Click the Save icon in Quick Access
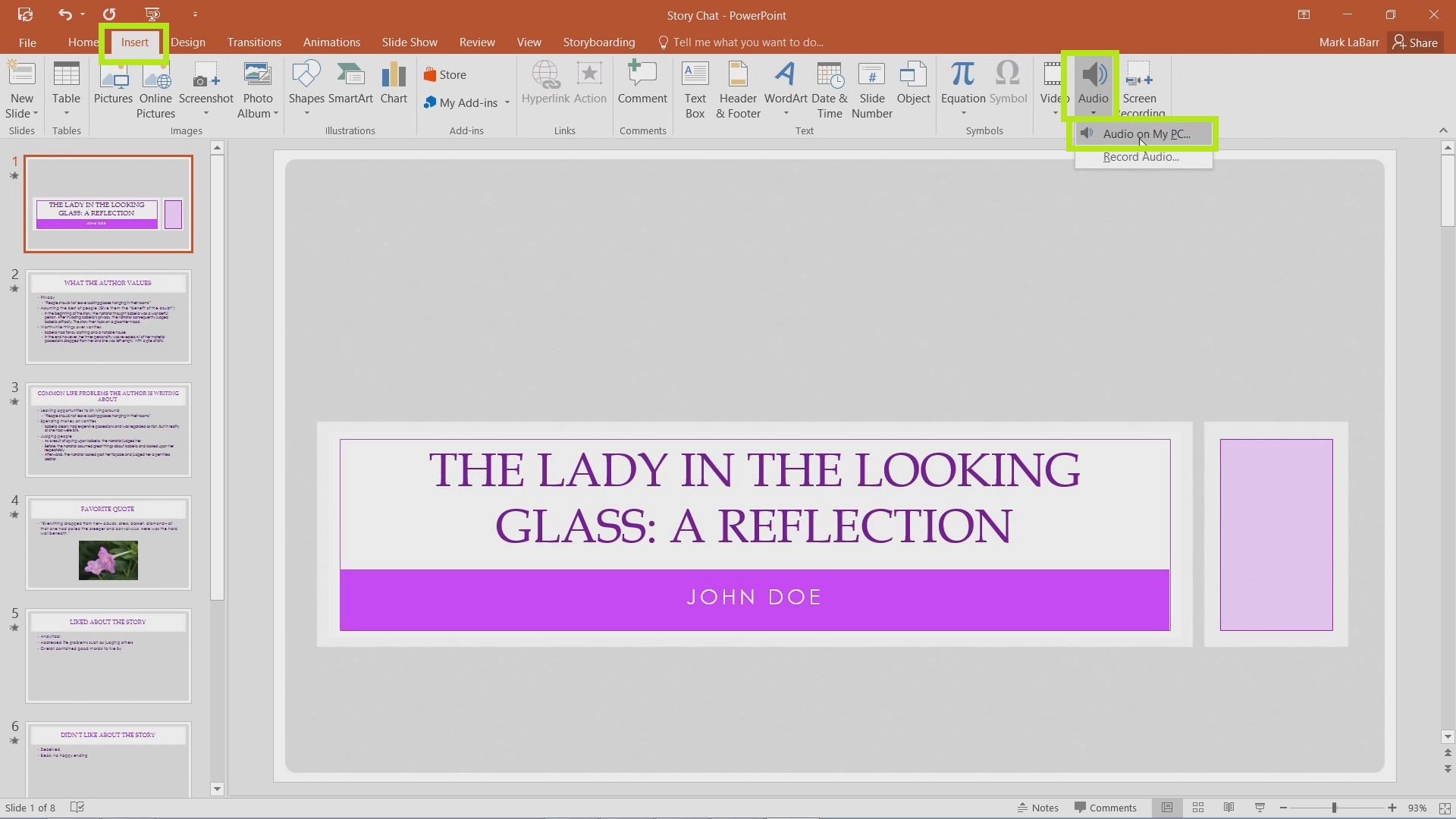Screen dimensions: 1456x819 coord(25,14)
